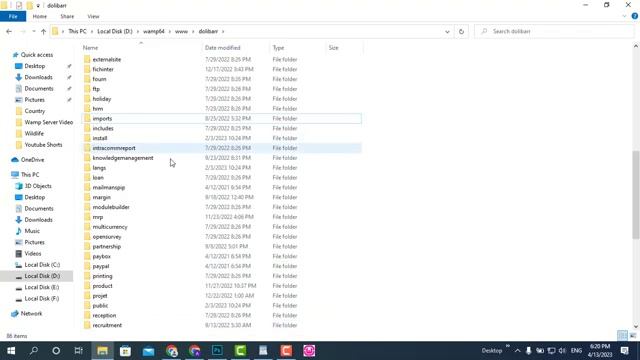This screenshot has height=360, width=640.
Task: Open taskbar Search magnifier
Action: 34,351
